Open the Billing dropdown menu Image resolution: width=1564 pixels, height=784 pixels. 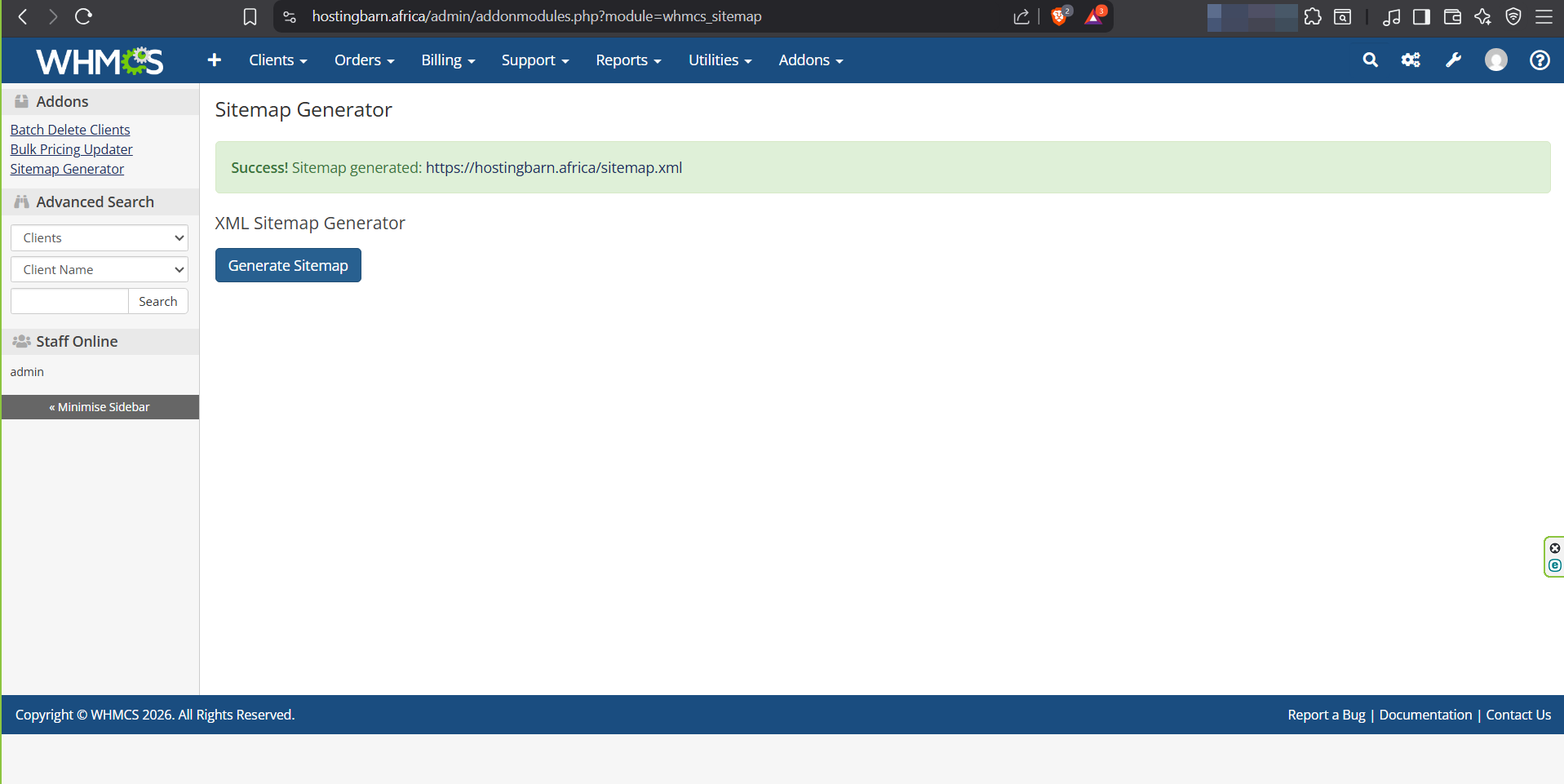coord(448,60)
